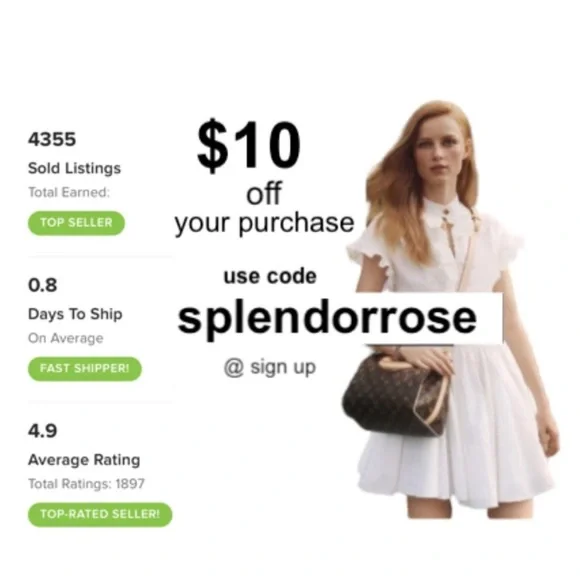Click Total Ratings: 1897 text

tap(86, 484)
